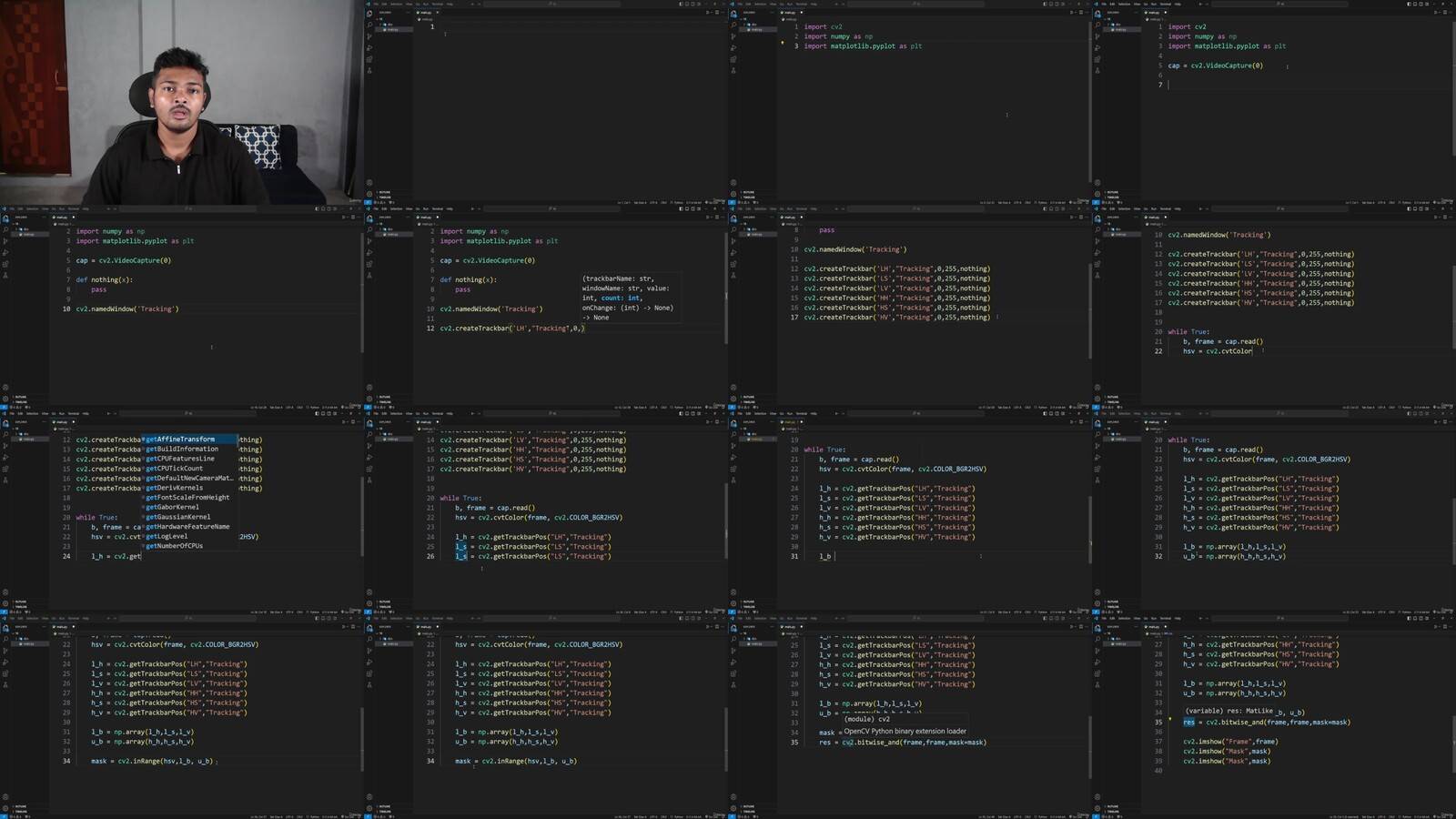1456x819 pixels.
Task: Click line 38 cv2.imshow("Mask",mask)
Action: (x=1227, y=752)
